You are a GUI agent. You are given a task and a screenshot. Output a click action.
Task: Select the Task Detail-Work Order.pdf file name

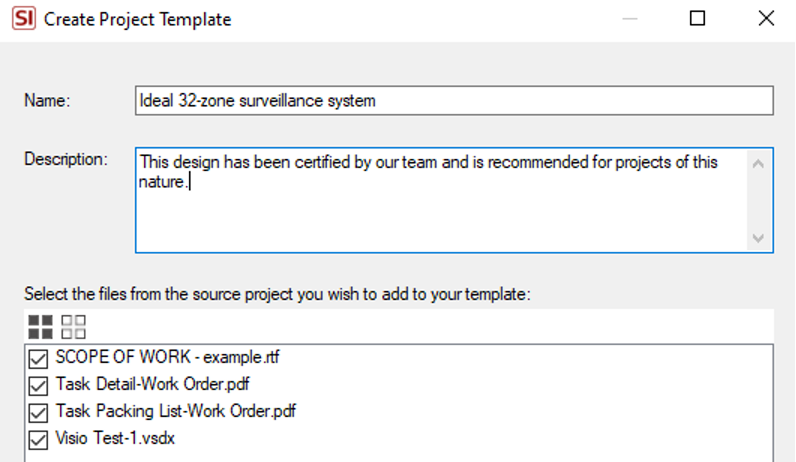click(152, 384)
